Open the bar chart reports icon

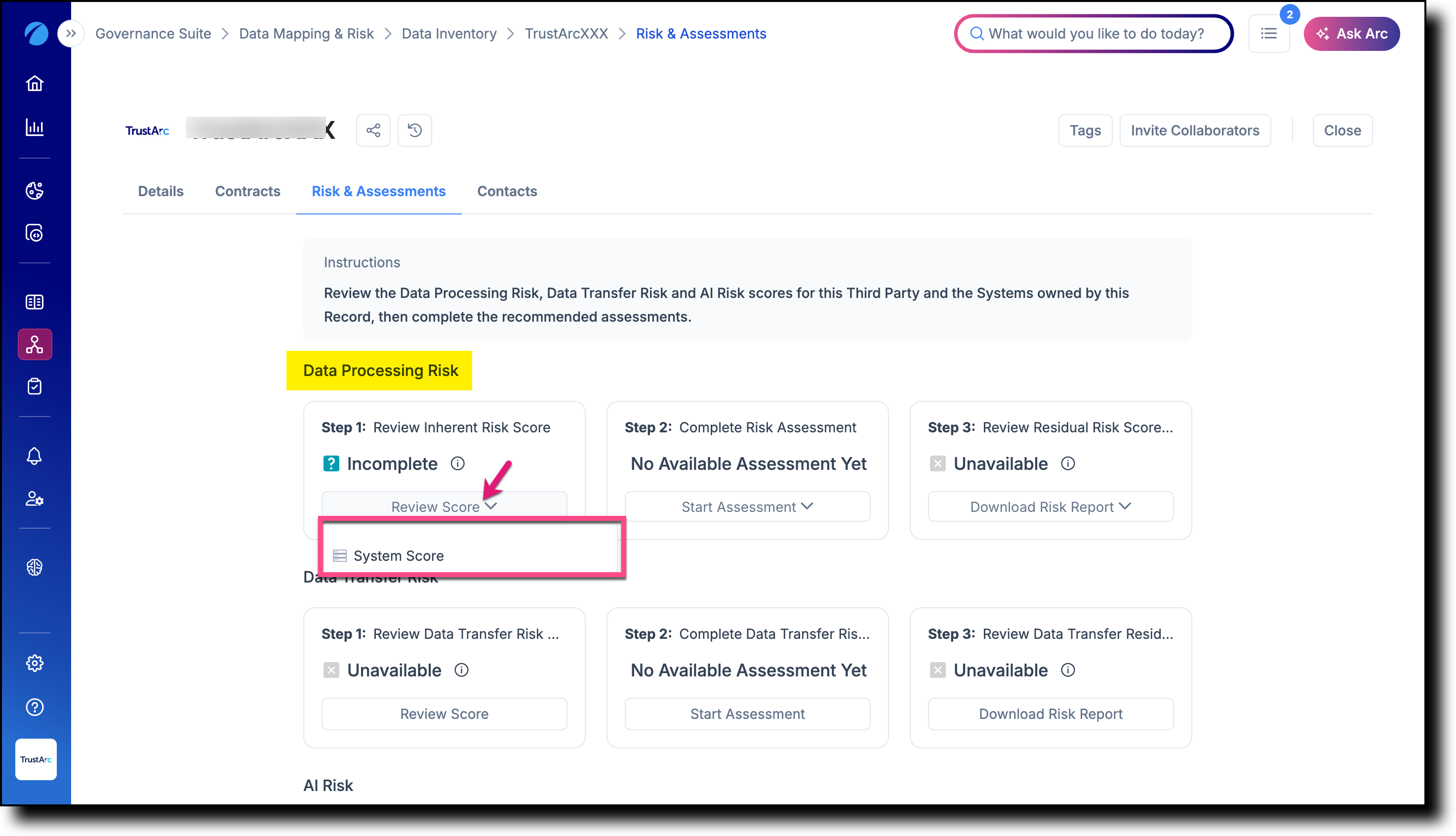click(x=35, y=127)
